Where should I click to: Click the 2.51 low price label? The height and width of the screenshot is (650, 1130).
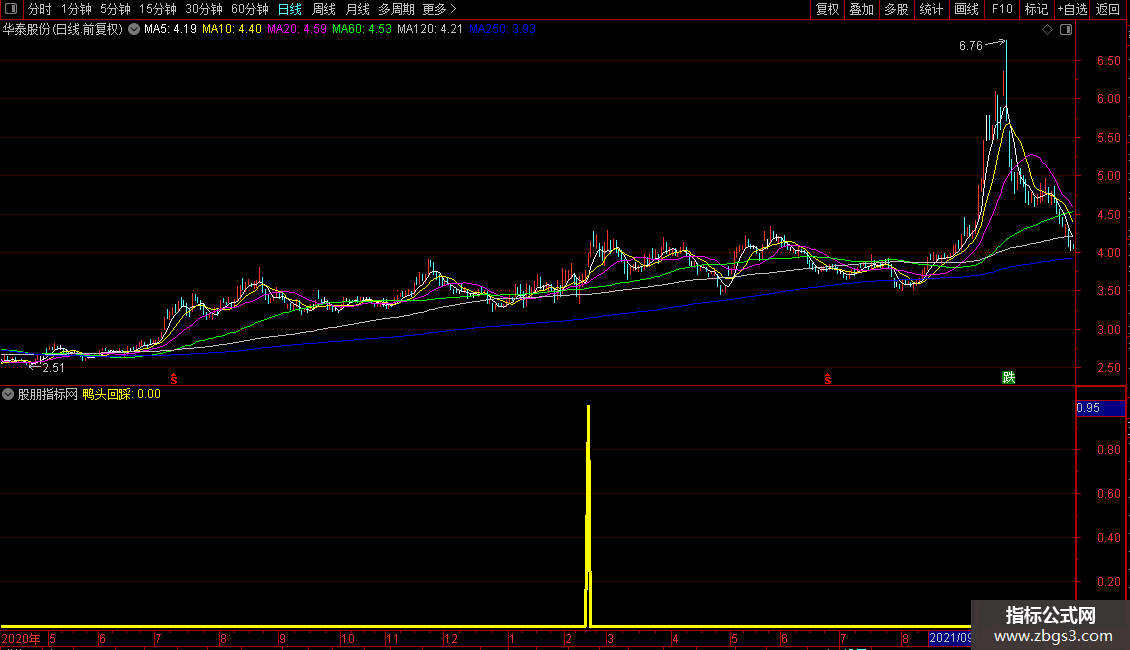coord(53,368)
